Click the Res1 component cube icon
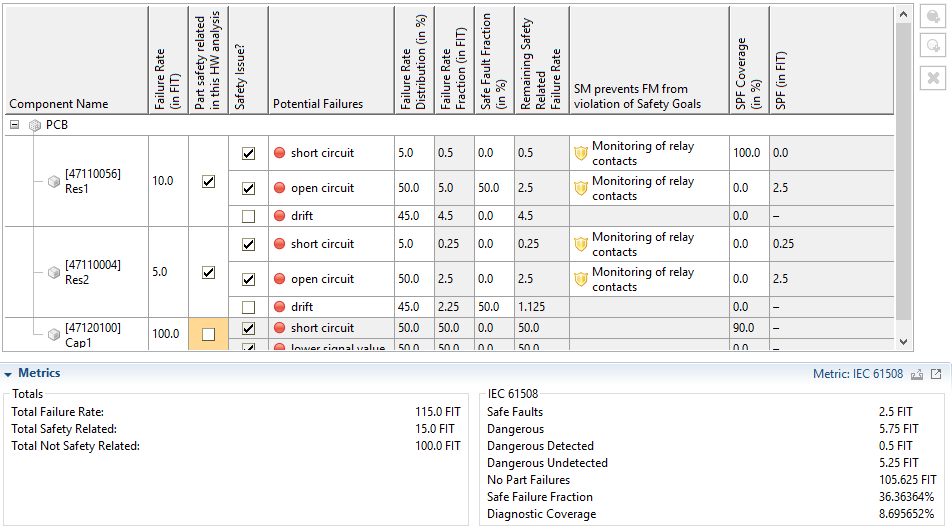This screenshot has height=530, width=952. point(54,182)
